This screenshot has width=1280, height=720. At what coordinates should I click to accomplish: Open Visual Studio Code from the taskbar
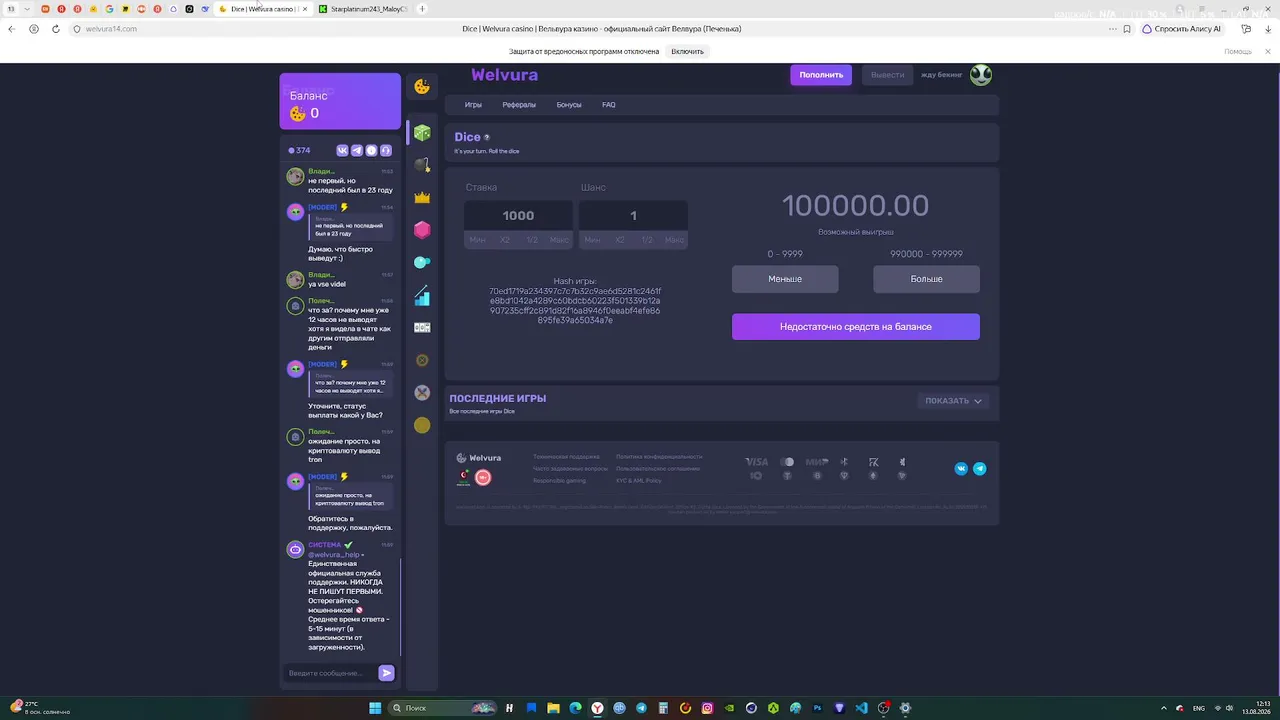861,708
